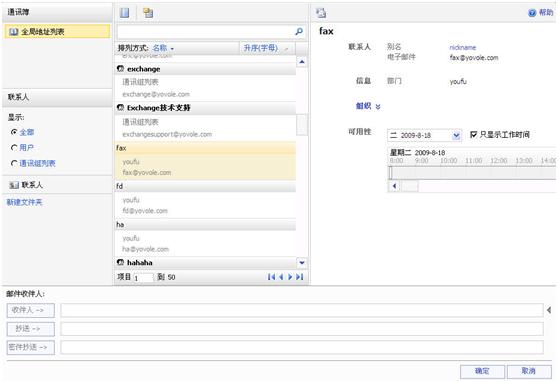Viewport: 558px width, 381px height.
Task: Select exchangesupport@yovole.com entry
Action: coord(167,134)
